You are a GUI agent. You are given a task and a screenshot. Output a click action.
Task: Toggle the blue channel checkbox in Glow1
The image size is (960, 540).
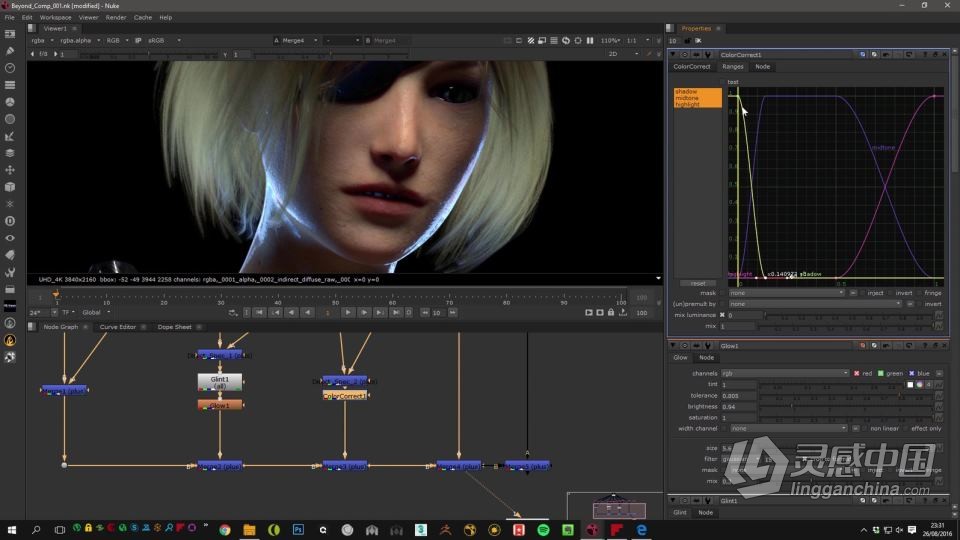pyautogui.click(x=912, y=373)
